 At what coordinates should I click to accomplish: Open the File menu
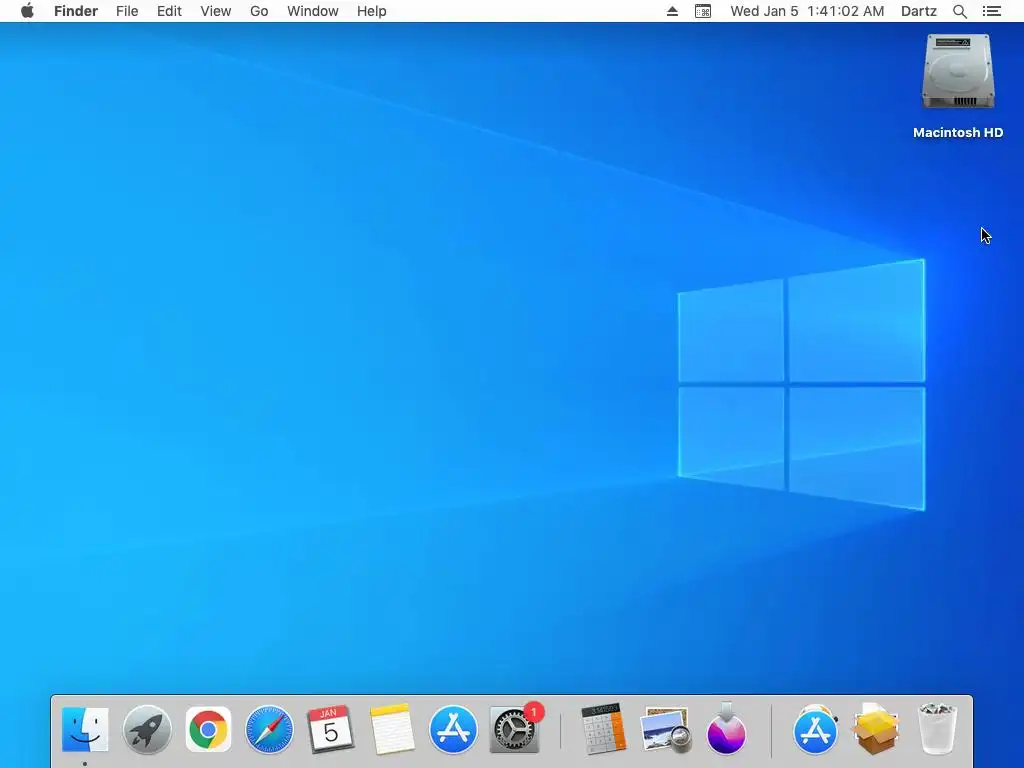(x=127, y=11)
